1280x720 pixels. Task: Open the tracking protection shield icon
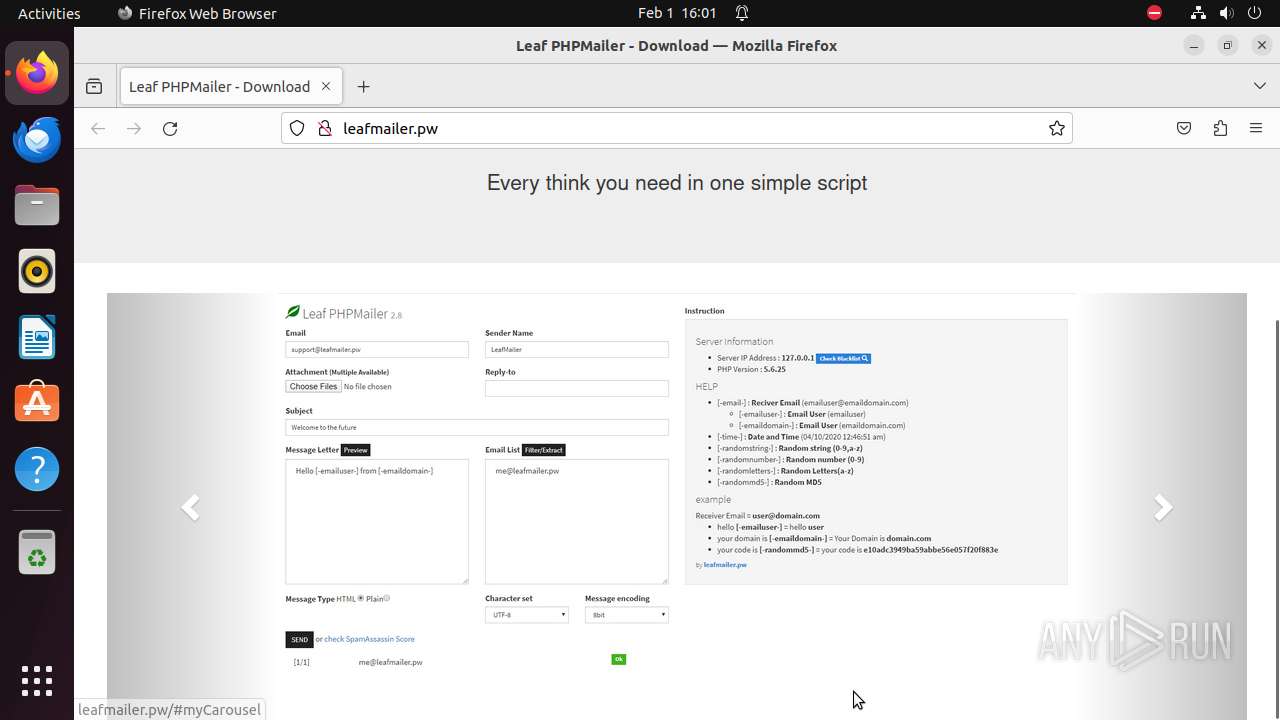point(297,128)
